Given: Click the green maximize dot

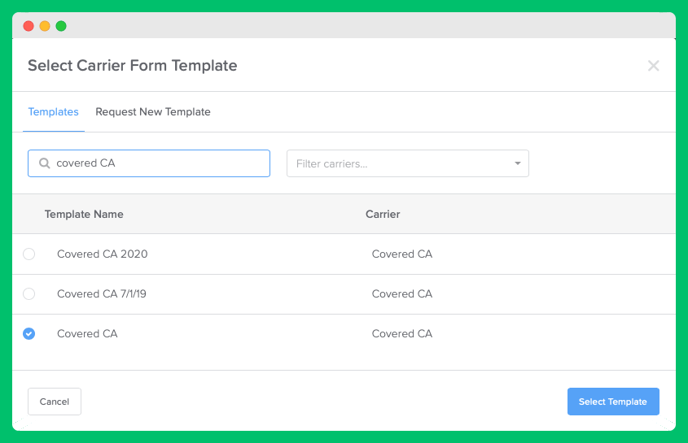Looking at the screenshot, I should [61, 26].
